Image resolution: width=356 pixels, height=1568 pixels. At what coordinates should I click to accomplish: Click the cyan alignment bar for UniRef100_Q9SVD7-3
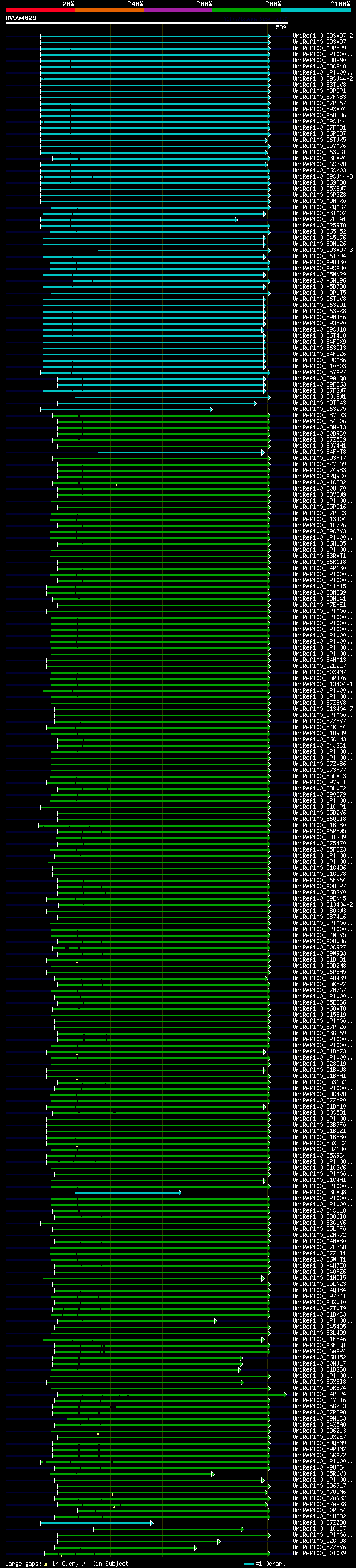pyautogui.click(x=184, y=250)
